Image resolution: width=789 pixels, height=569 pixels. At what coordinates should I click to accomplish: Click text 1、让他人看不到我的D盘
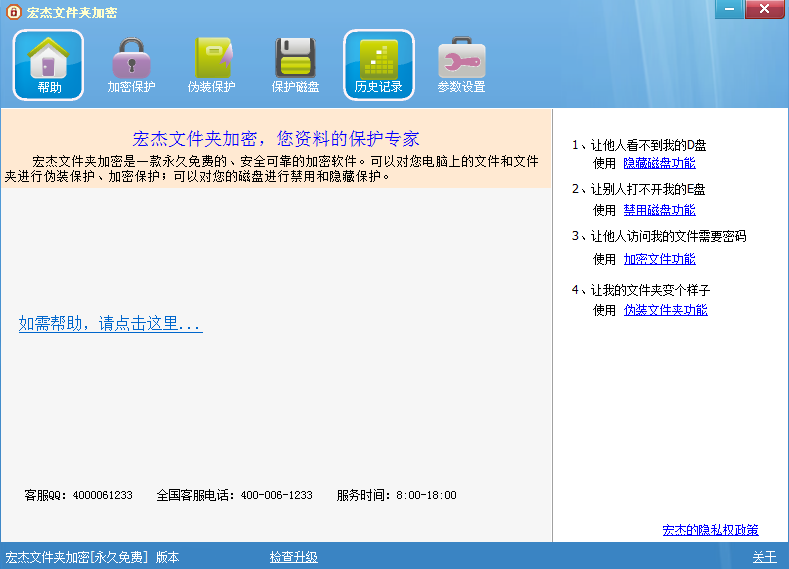639,145
